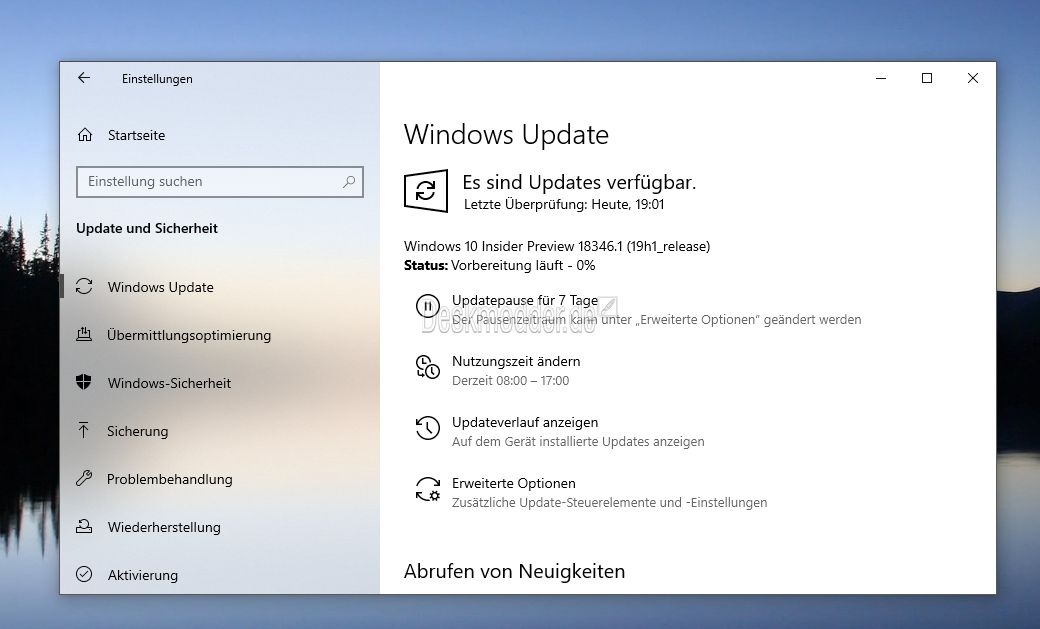Click the Startseite home icon
The image size is (1040, 629).
[x=85, y=135]
